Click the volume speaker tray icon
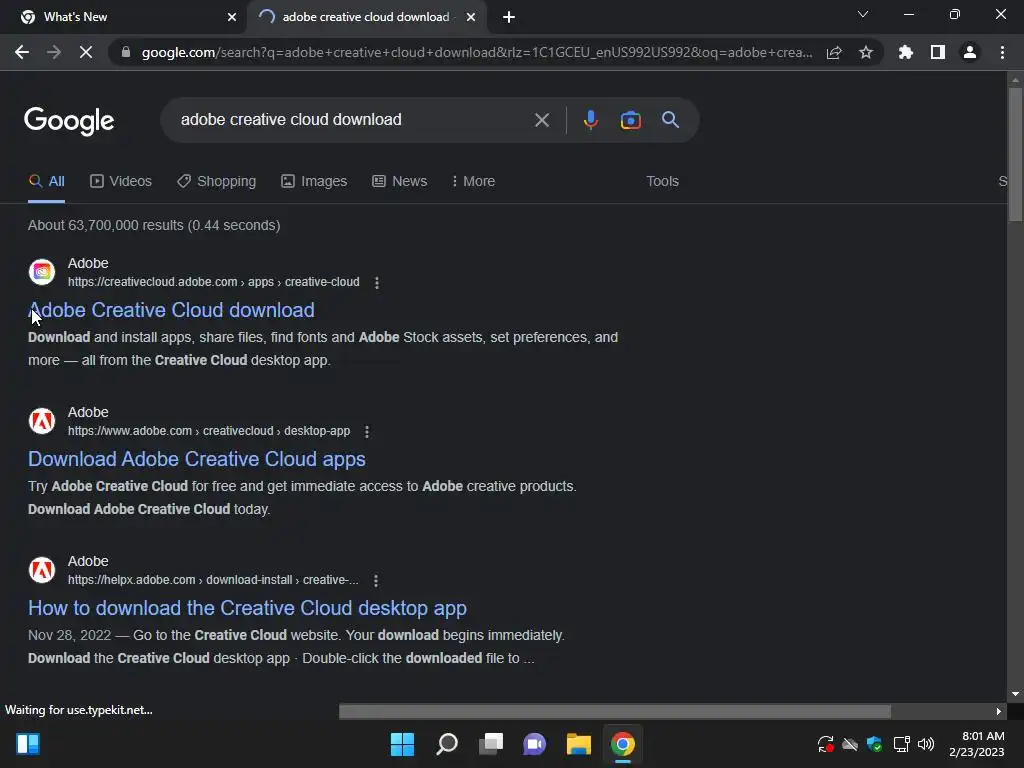The height and width of the screenshot is (768, 1024). point(926,744)
